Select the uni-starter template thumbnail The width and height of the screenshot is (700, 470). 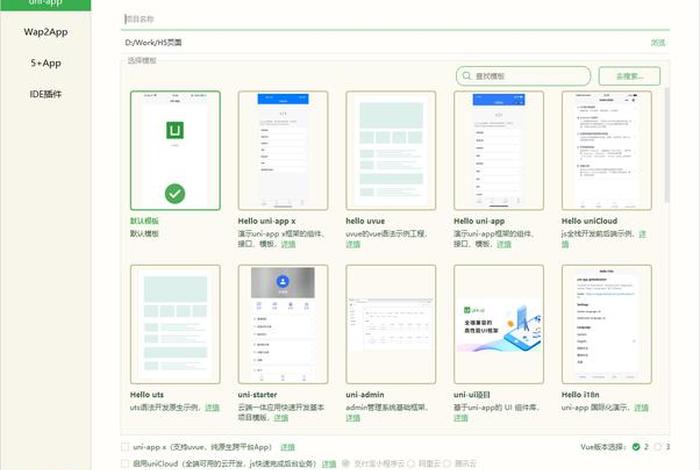[x=283, y=324]
